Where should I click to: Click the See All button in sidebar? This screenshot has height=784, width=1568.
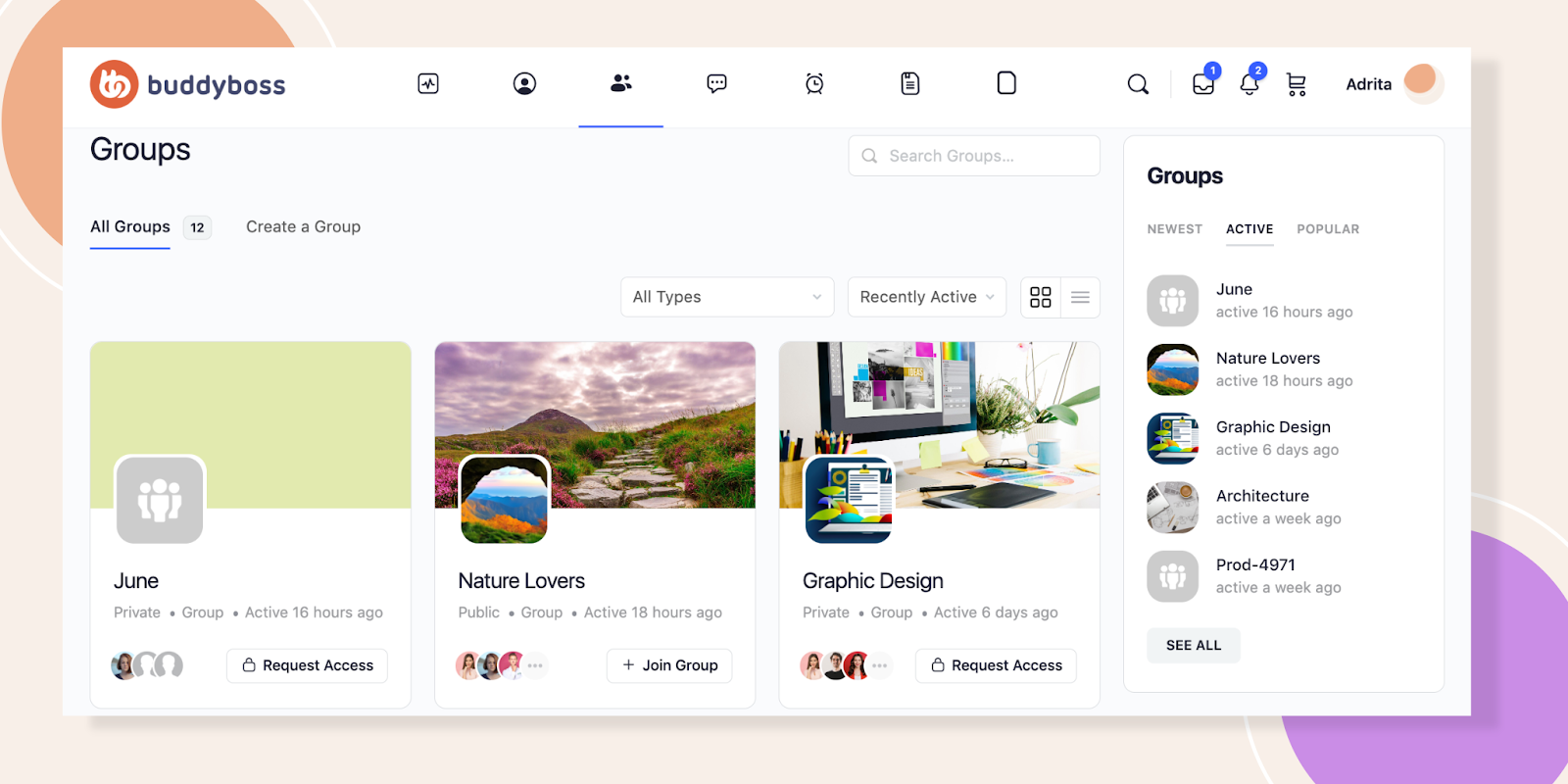point(1194,646)
